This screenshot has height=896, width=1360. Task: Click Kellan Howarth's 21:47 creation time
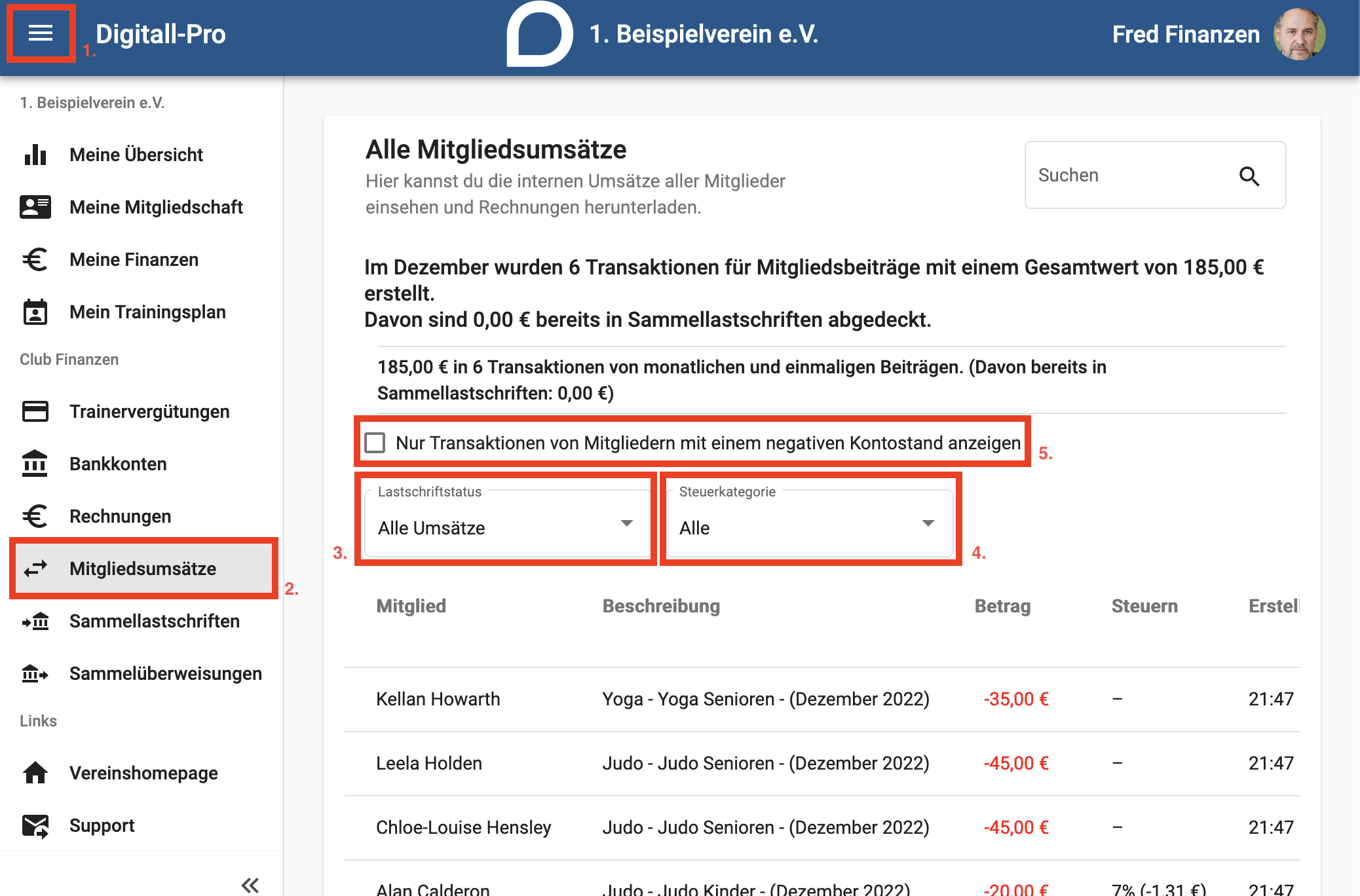pos(1271,699)
